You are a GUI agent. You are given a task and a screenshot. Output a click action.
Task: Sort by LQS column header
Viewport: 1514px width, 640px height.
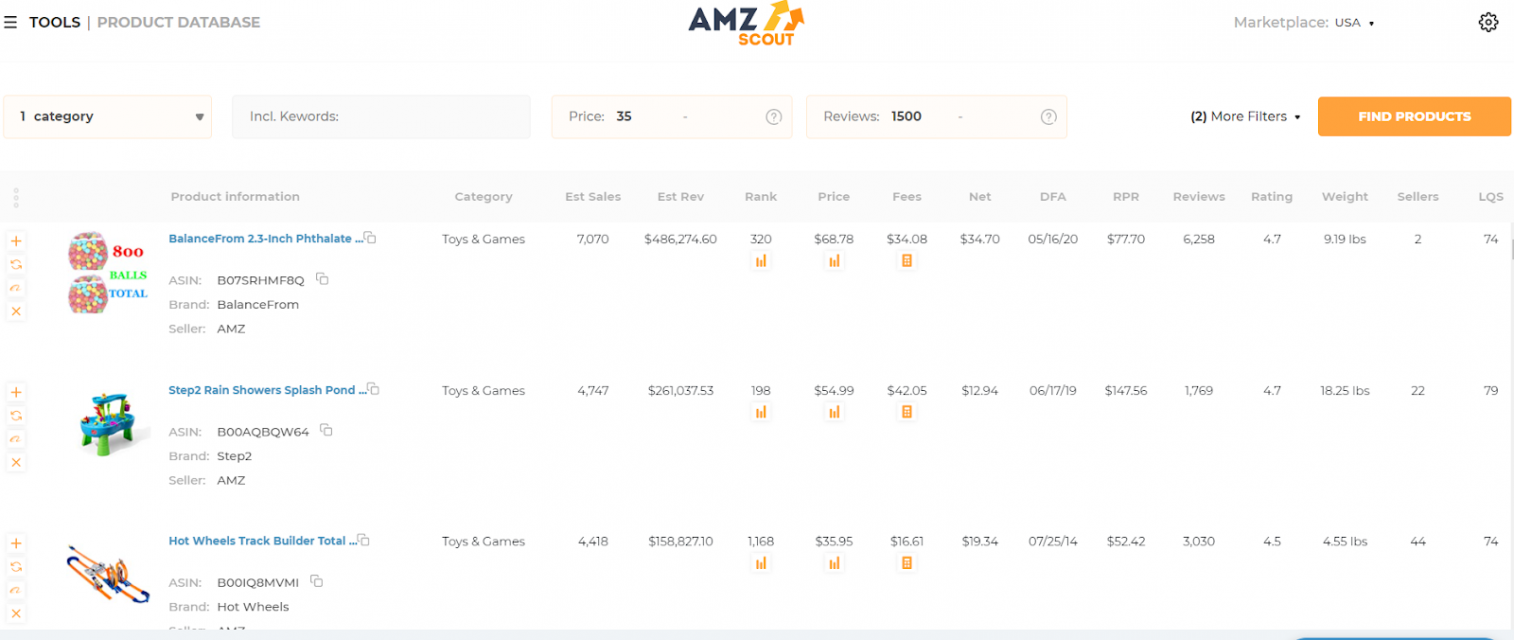[x=1491, y=197]
